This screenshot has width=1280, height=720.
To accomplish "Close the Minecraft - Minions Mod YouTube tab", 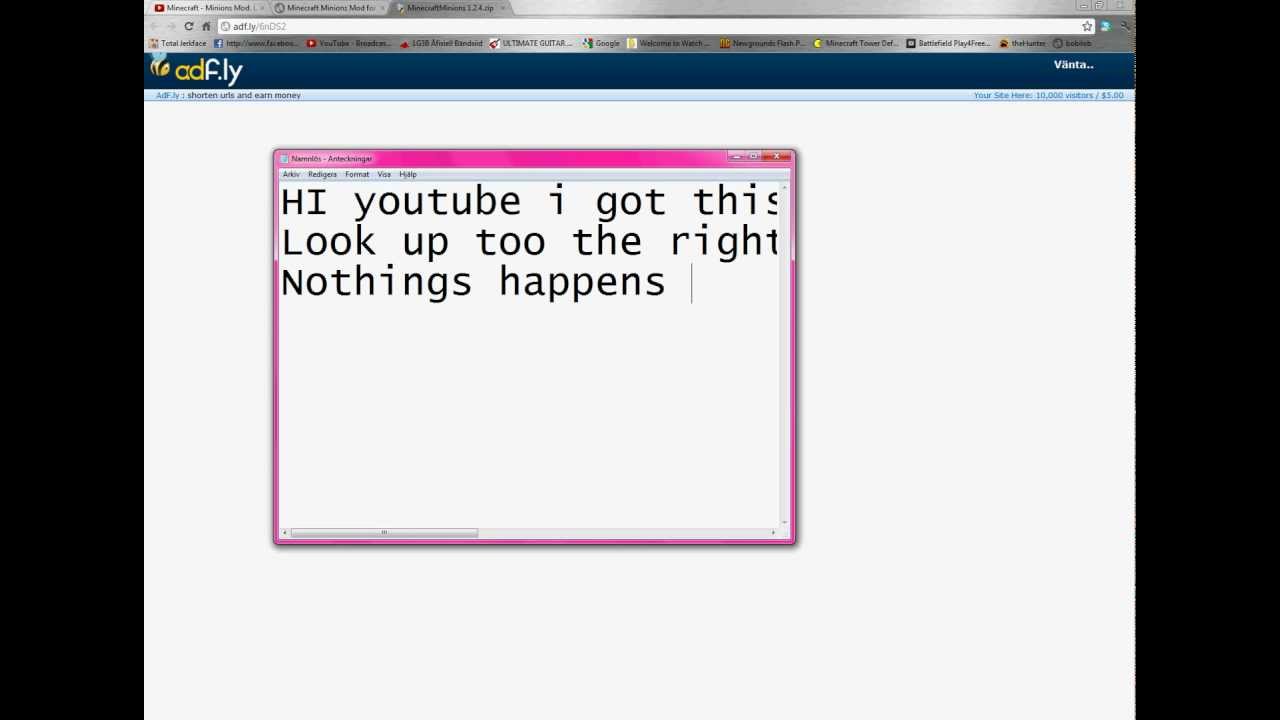I will [262, 7].
